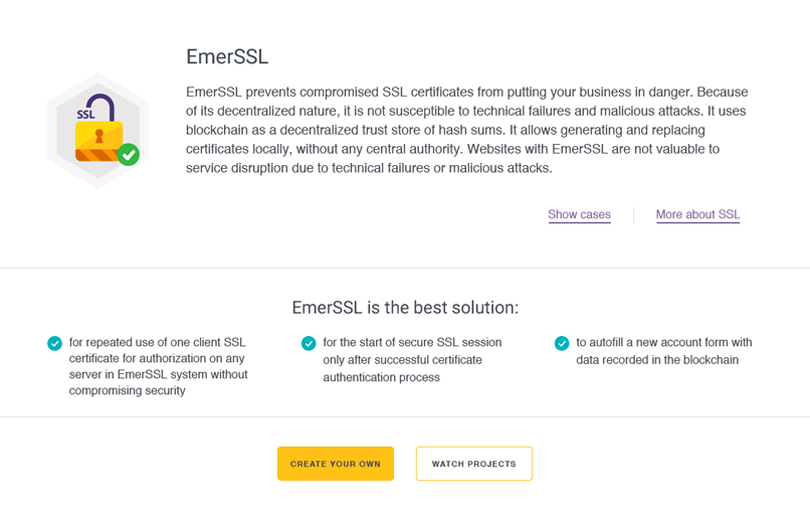Click the green checkmark badge on the padlock

point(129,154)
